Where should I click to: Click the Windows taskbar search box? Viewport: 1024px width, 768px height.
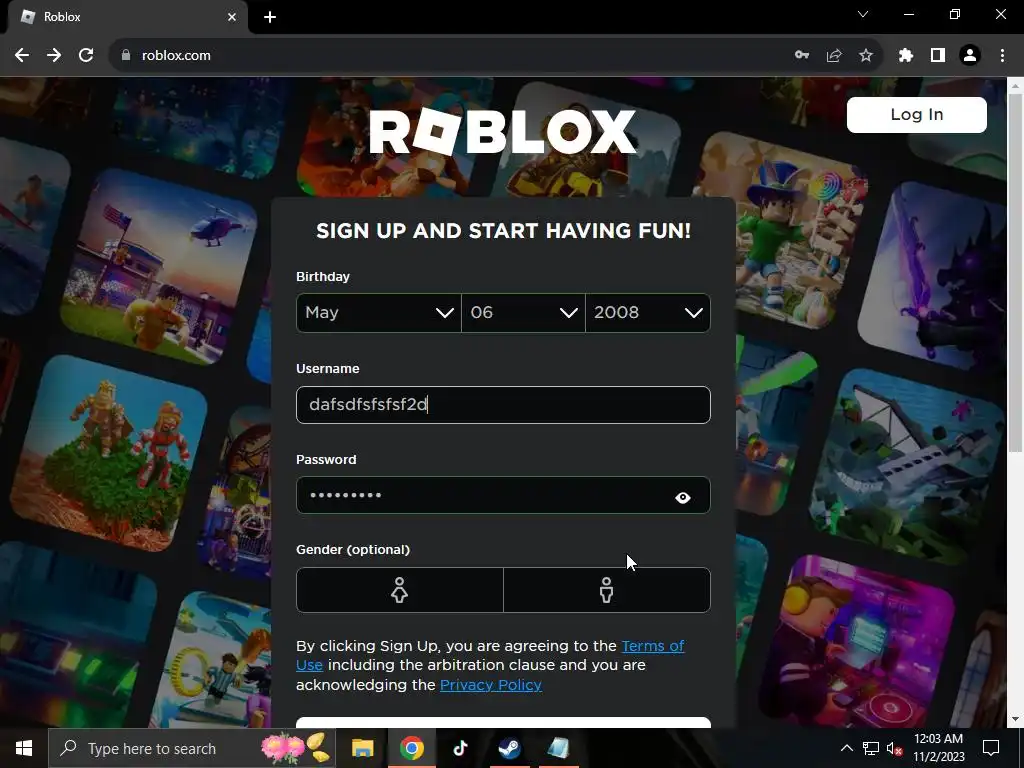click(191, 748)
